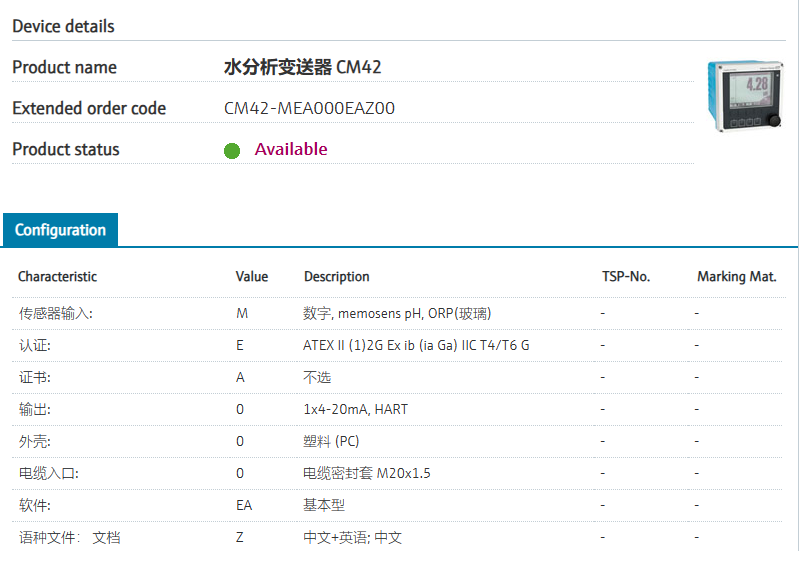Select the 语种文件 文档 row
This screenshot has width=801, height=562.
[398, 537]
